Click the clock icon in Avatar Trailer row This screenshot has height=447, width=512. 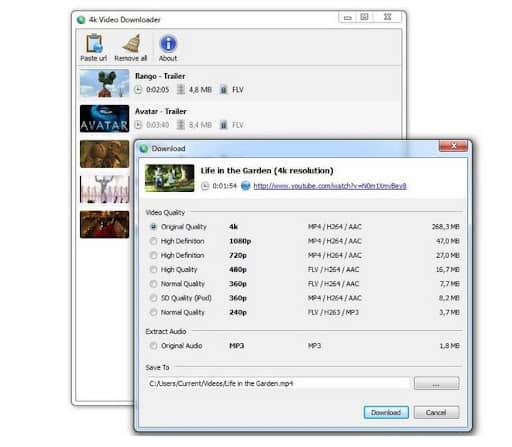coord(138,125)
